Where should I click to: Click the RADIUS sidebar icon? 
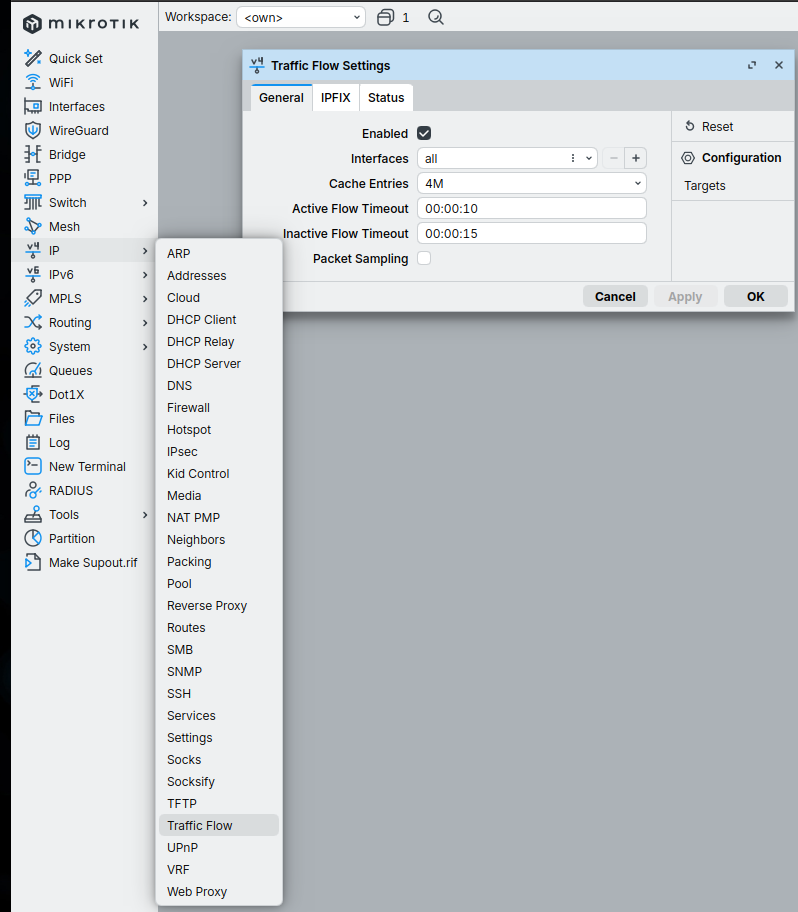tap(33, 490)
